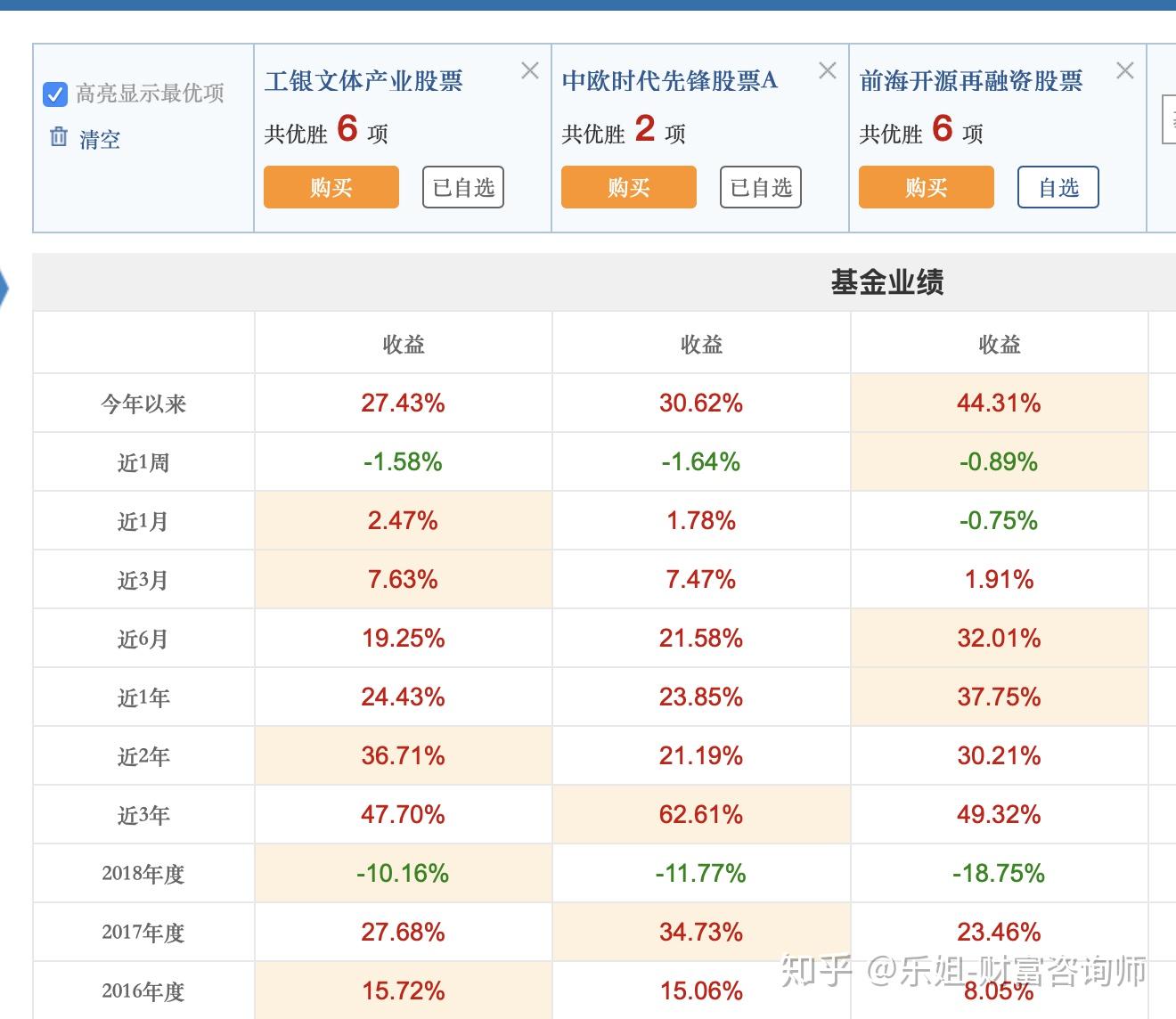Open the 工银文体产业股票 fund link
This screenshot has width=1176, height=1019.
pyautogui.click(x=363, y=81)
